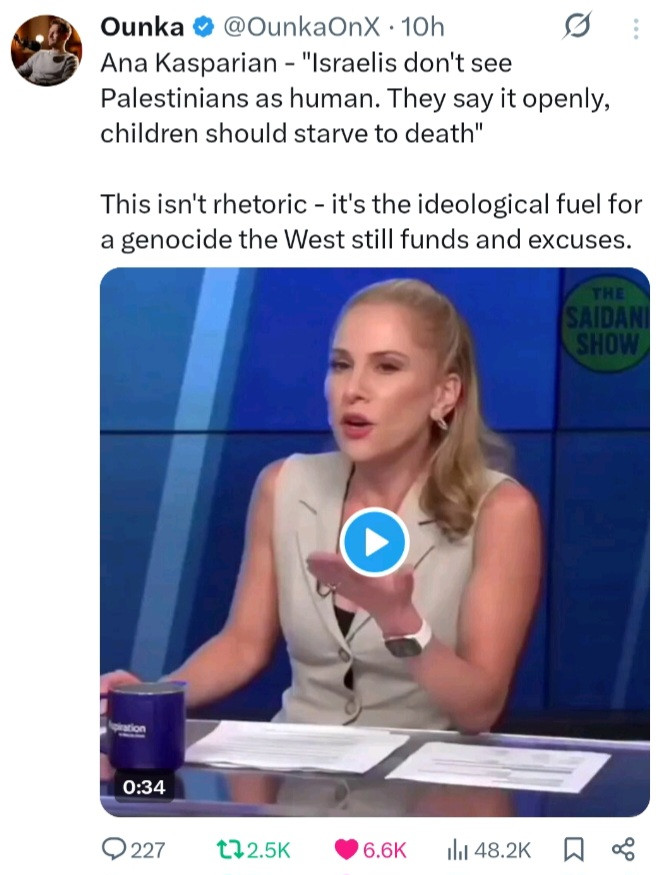This screenshot has height=875, width=666.
Task: Click the Grok slashed-circle icon
Action: (577, 26)
